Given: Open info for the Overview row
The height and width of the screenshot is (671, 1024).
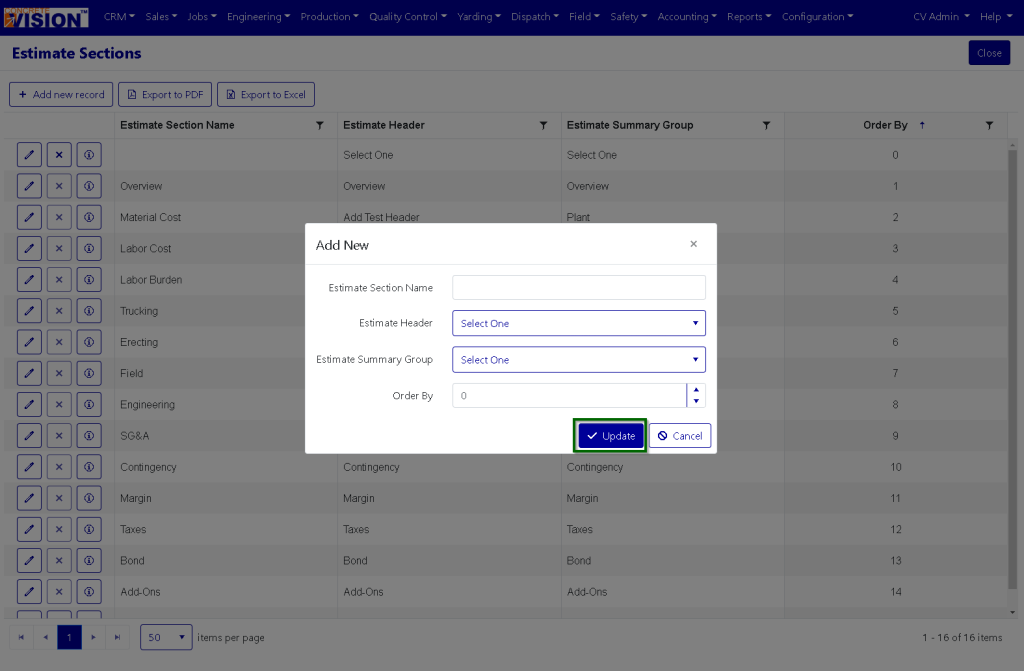Looking at the screenshot, I should 89,186.
